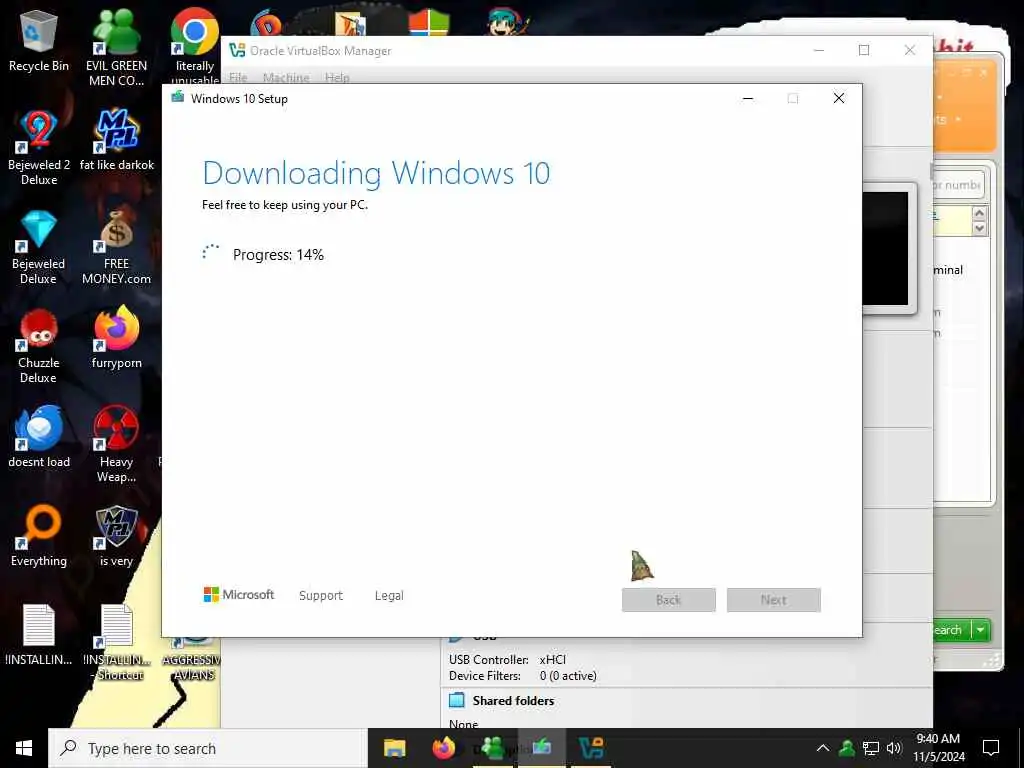
Task: Open the Machine menu in VirtualBox Manager
Action: click(286, 77)
